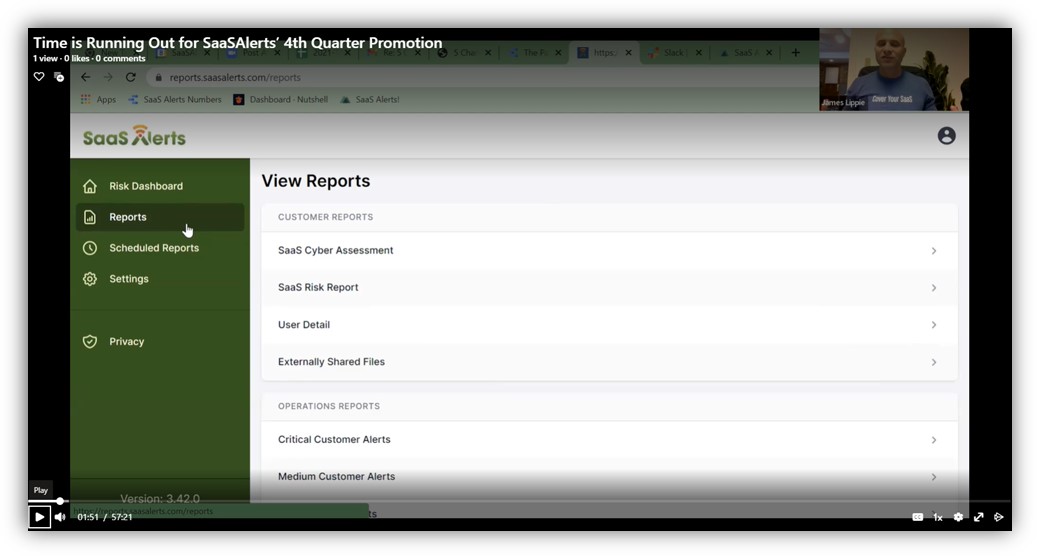Expand the Medium Customer Alerts chevron

[x=934, y=477]
